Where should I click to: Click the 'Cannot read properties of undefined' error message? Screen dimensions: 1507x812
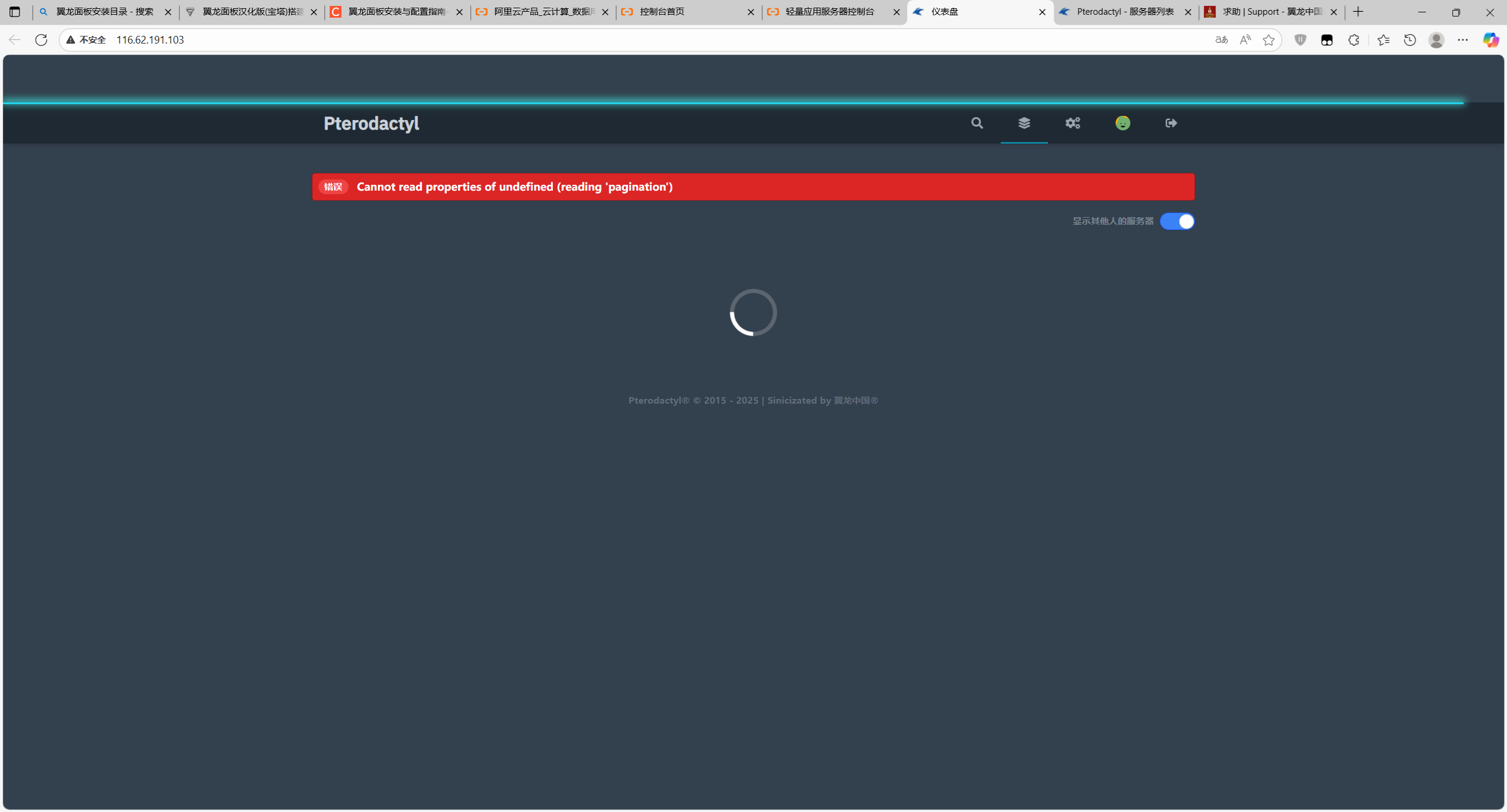[514, 187]
